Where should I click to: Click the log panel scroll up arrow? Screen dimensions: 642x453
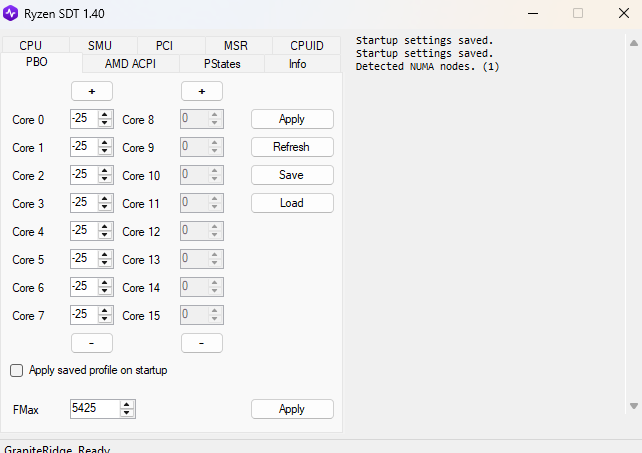[634, 43]
